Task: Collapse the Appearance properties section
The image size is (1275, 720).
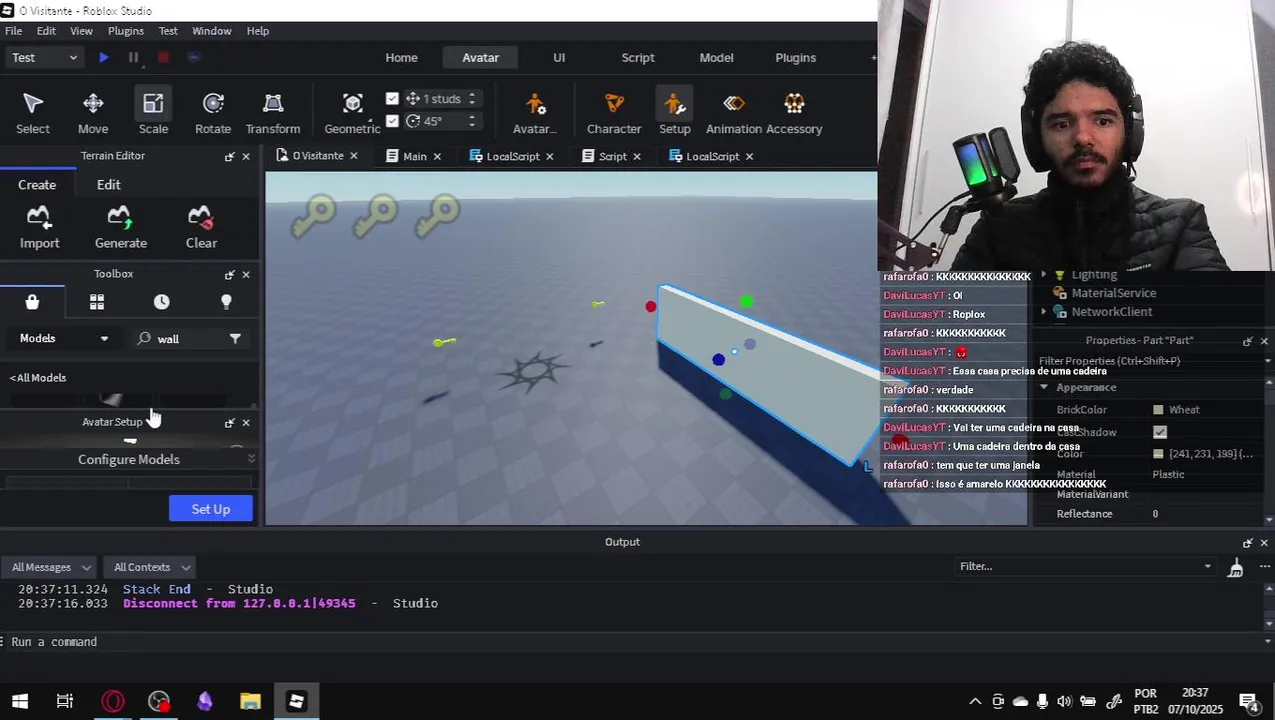Action: (x=1044, y=388)
